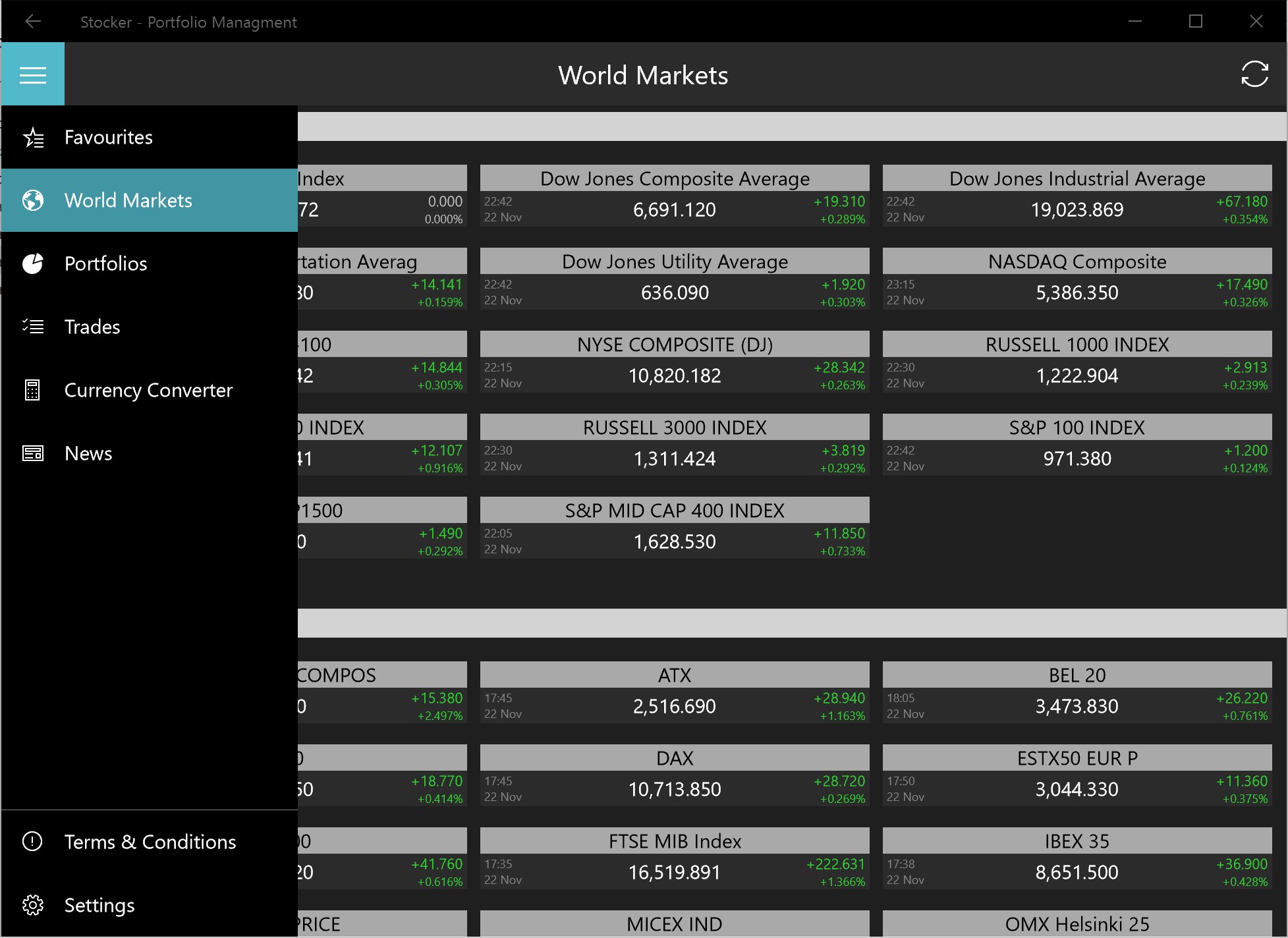Click the Favourites star icon
This screenshot has width=1288, height=938.
point(33,137)
